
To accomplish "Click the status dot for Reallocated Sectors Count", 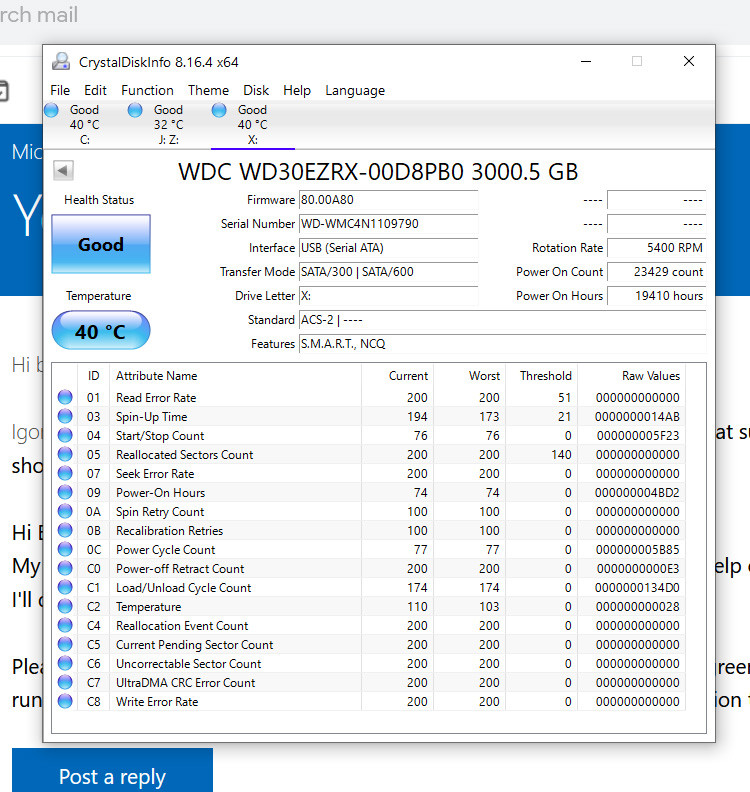I will pos(65,454).
